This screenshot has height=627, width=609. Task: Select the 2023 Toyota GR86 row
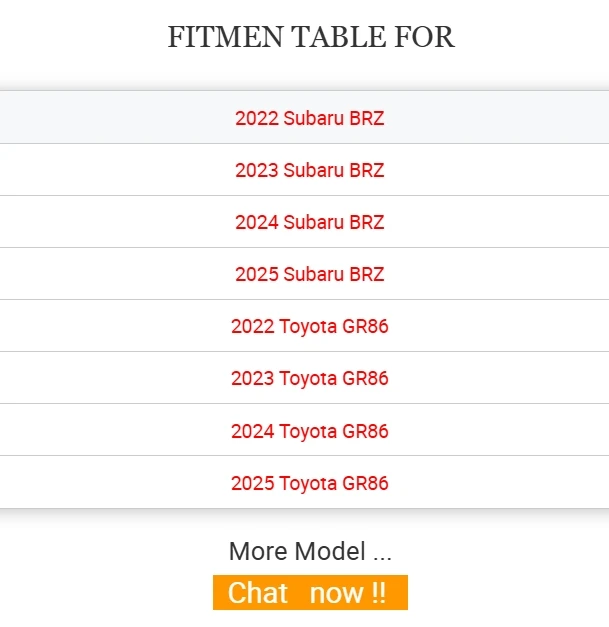(x=304, y=378)
